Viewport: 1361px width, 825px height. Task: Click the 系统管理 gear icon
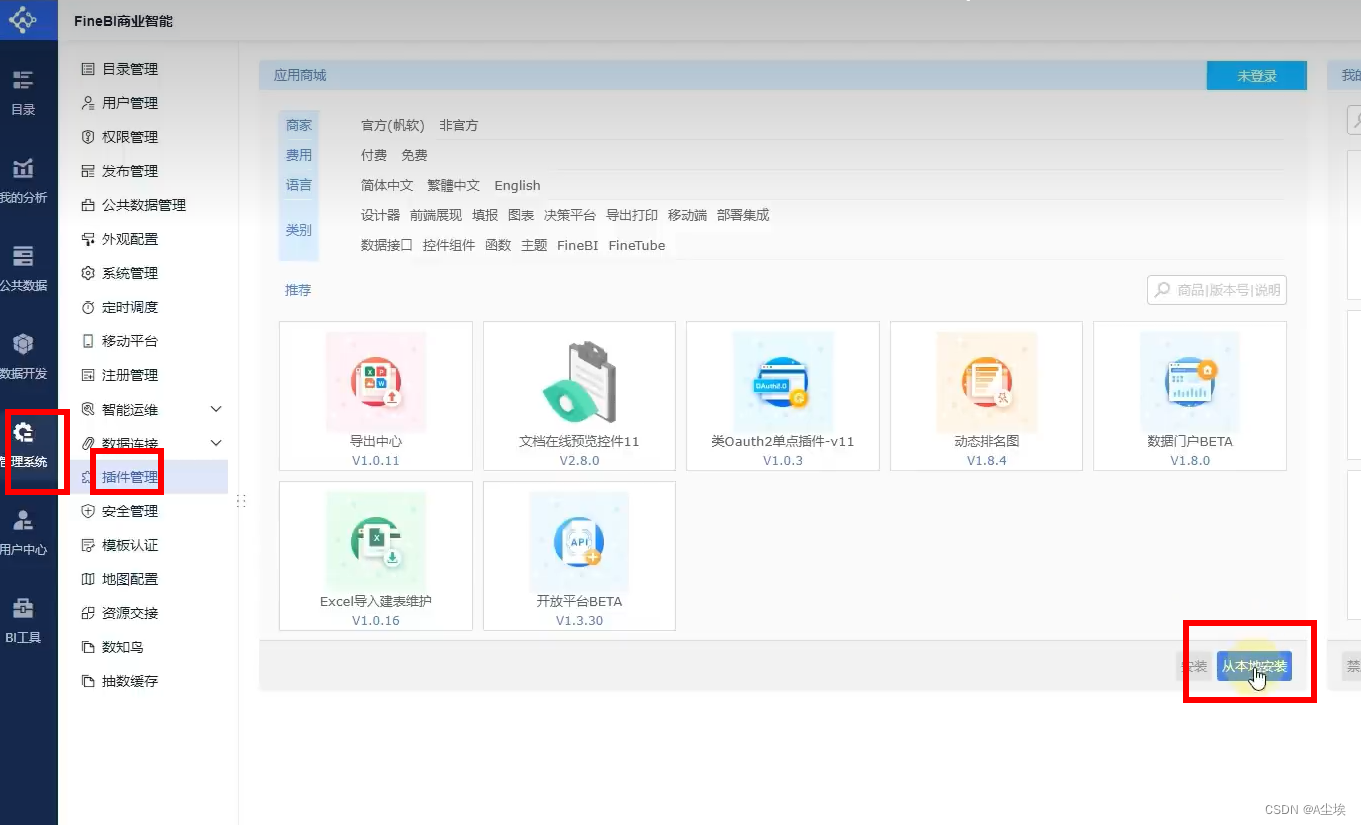88,273
